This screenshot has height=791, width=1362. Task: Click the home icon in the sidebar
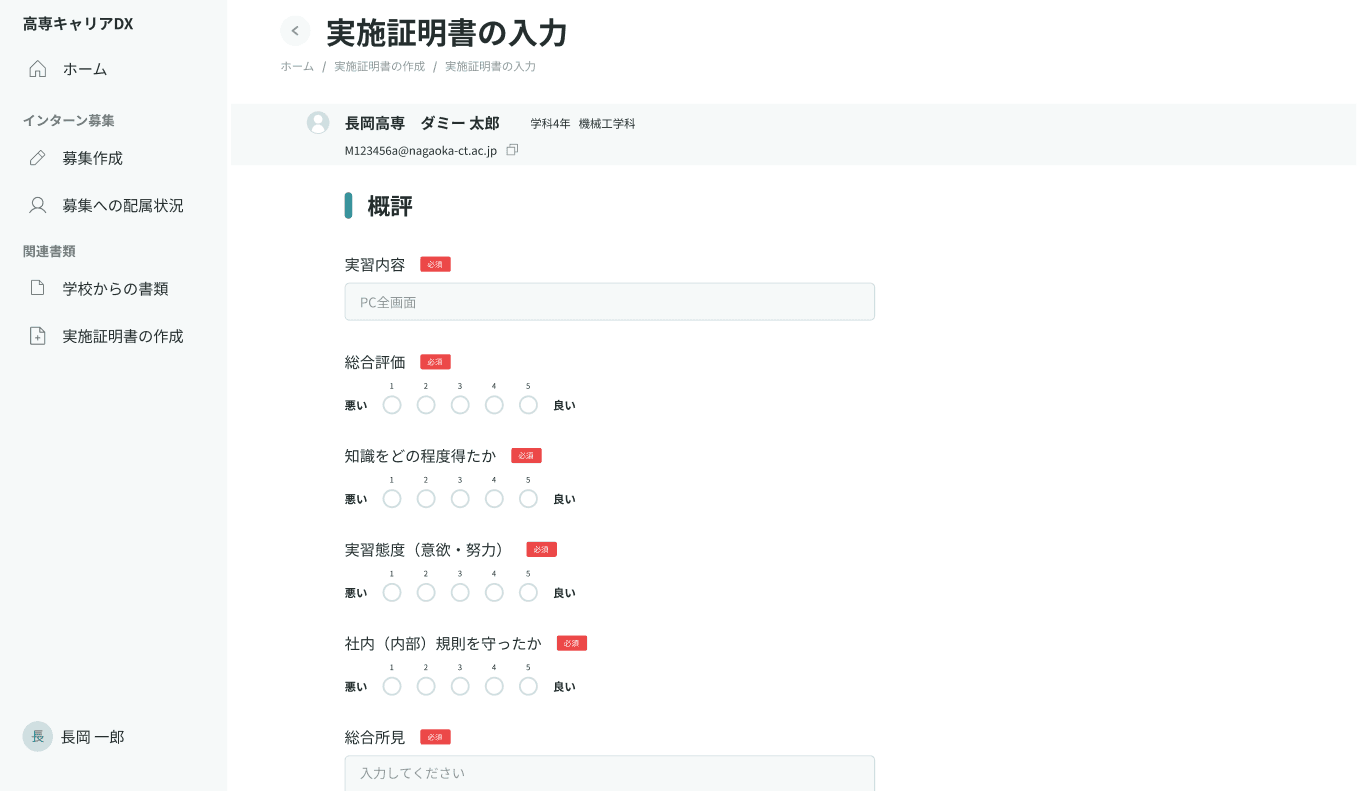point(38,69)
